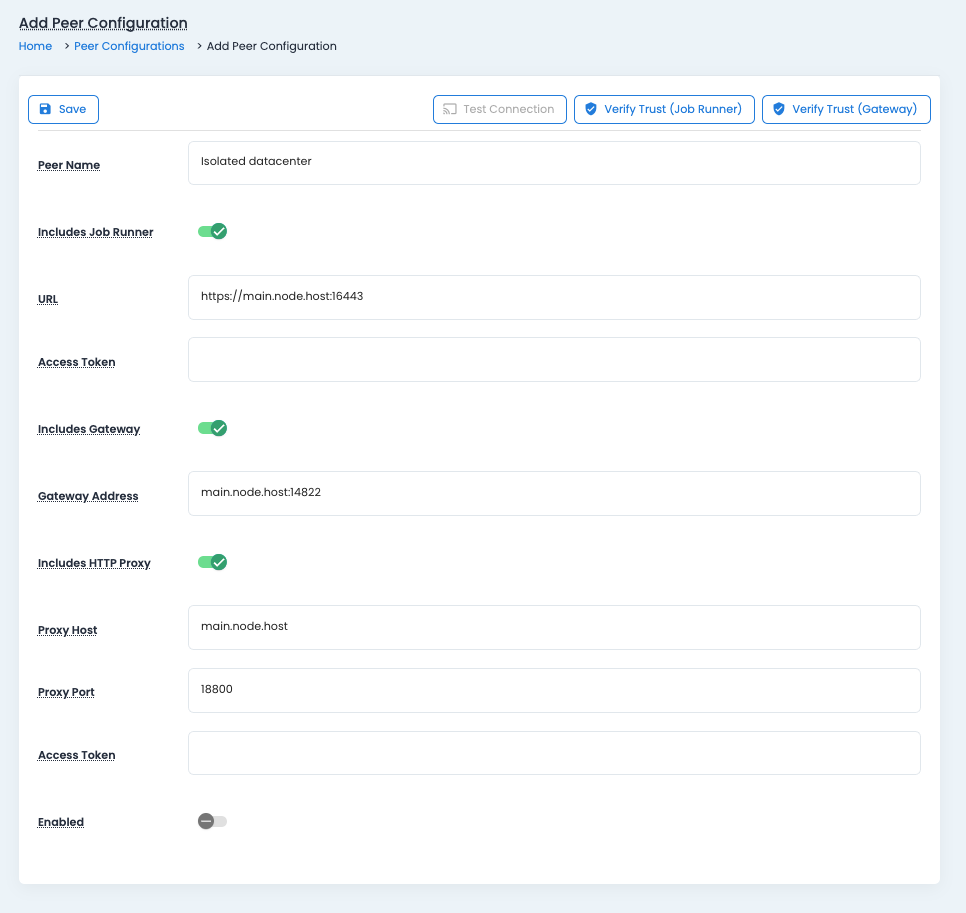
Task: Click the Verify Trust (Job Runner) button
Action: (662, 109)
